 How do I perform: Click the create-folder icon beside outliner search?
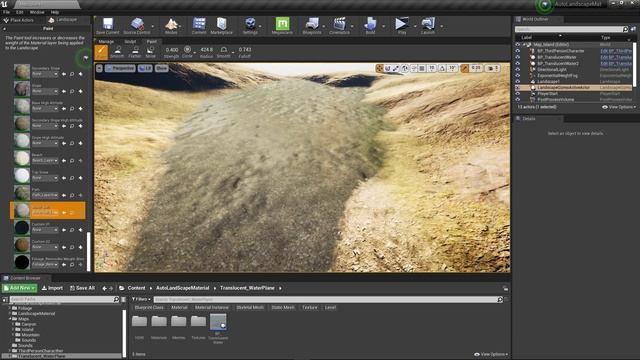pos(633,29)
